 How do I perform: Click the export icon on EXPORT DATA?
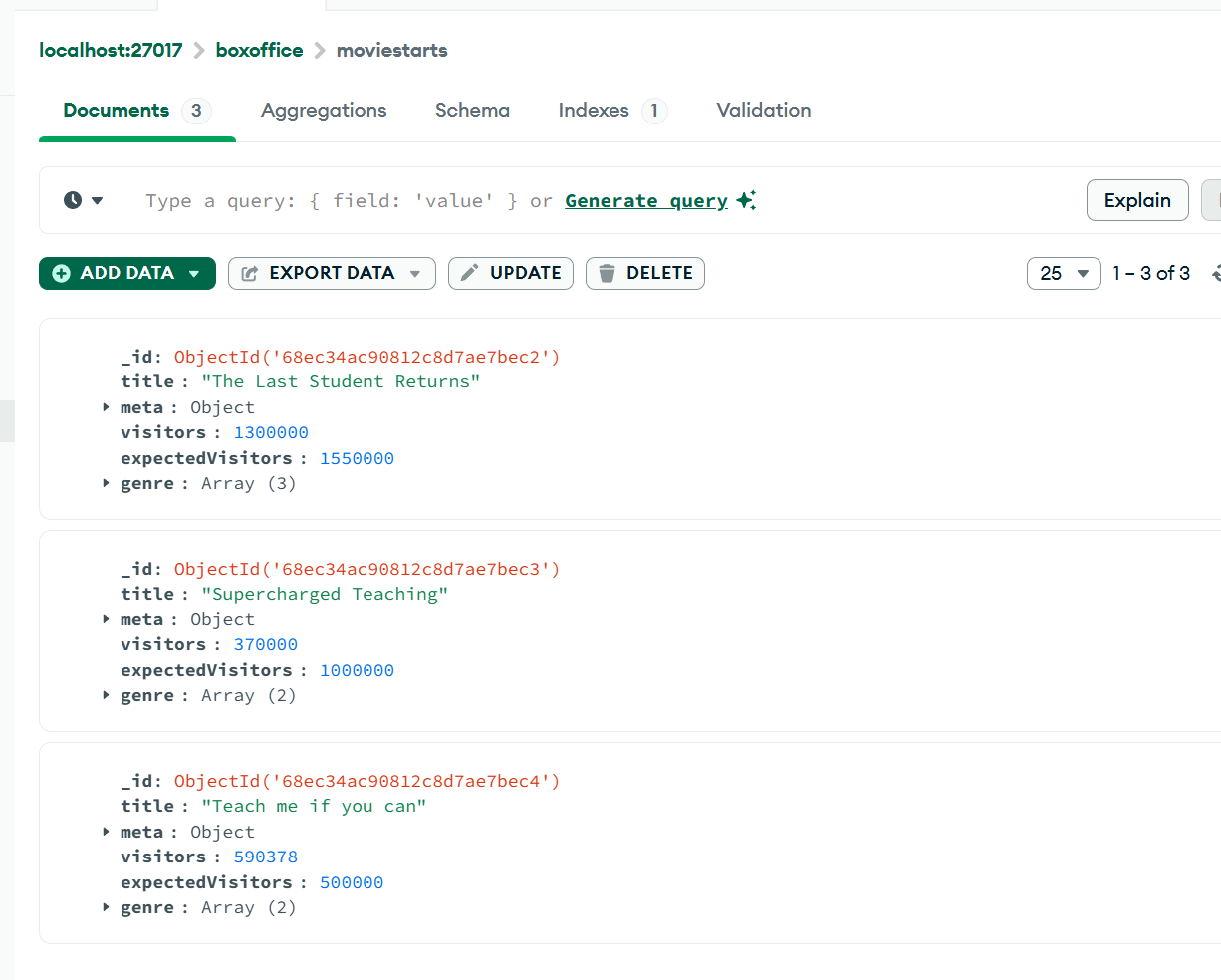(250, 273)
